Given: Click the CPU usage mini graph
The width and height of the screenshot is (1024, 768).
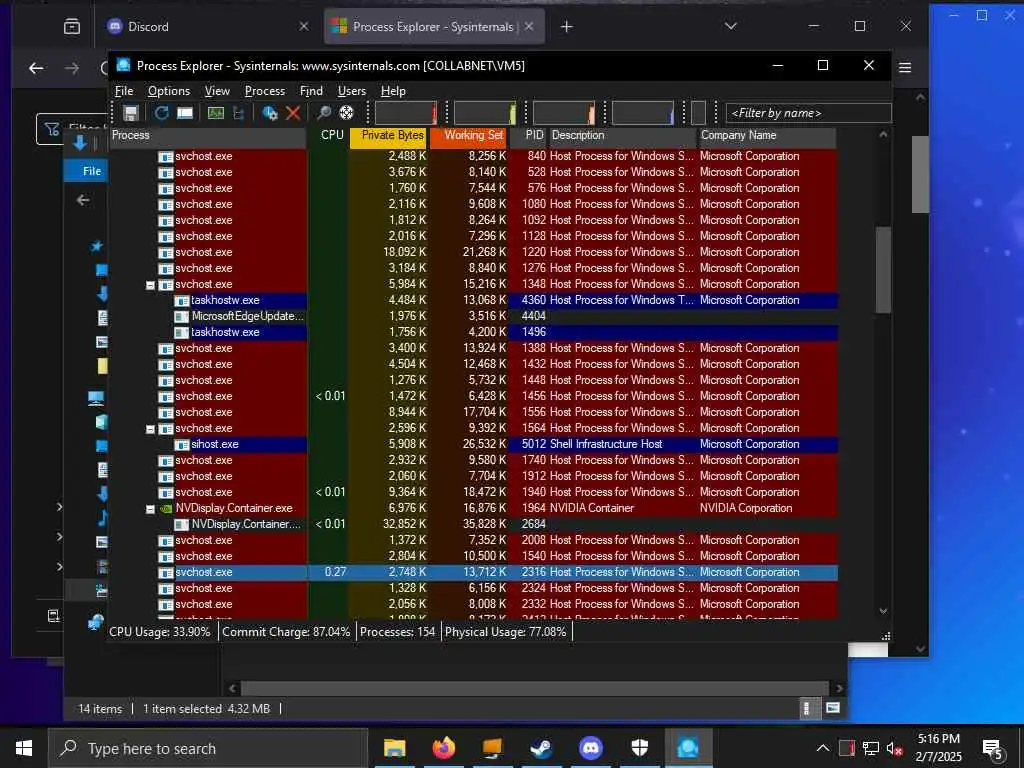Looking at the screenshot, I should [406, 113].
